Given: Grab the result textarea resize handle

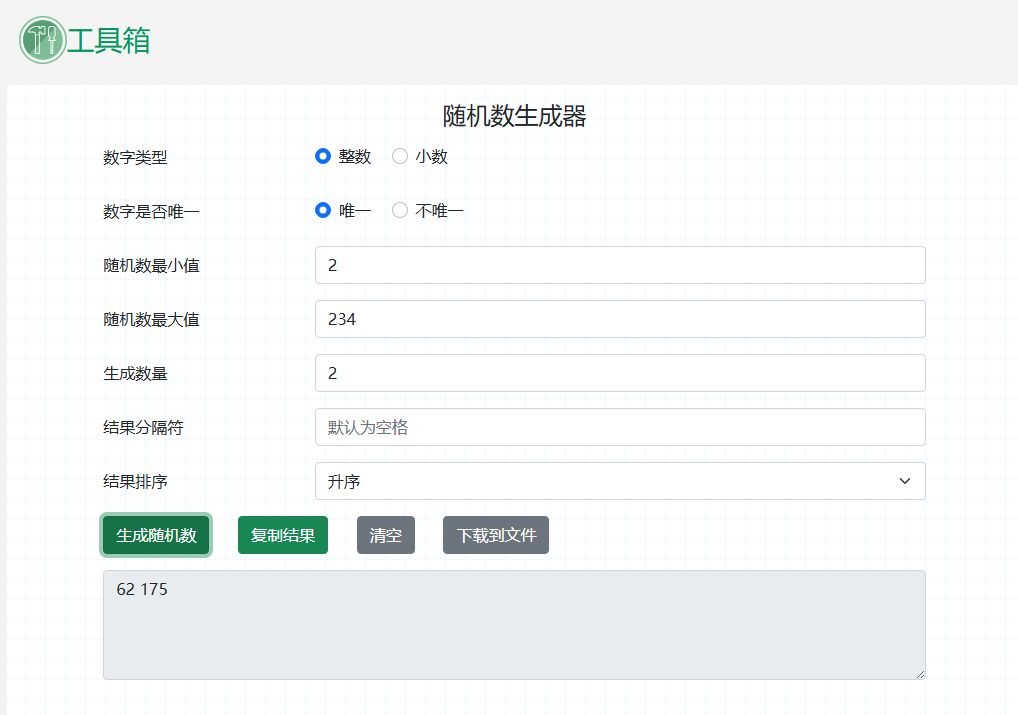Looking at the screenshot, I should (x=921, y=675).
